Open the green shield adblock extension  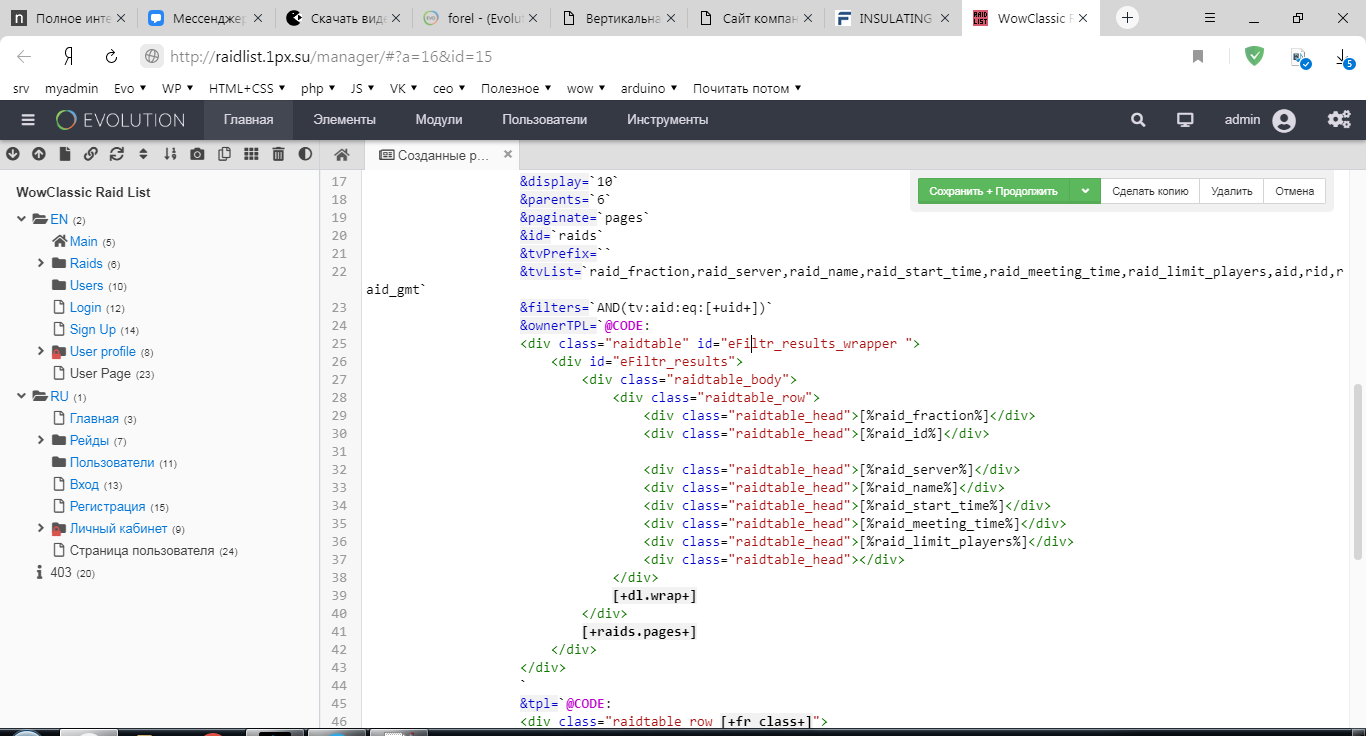[1254, 57]
